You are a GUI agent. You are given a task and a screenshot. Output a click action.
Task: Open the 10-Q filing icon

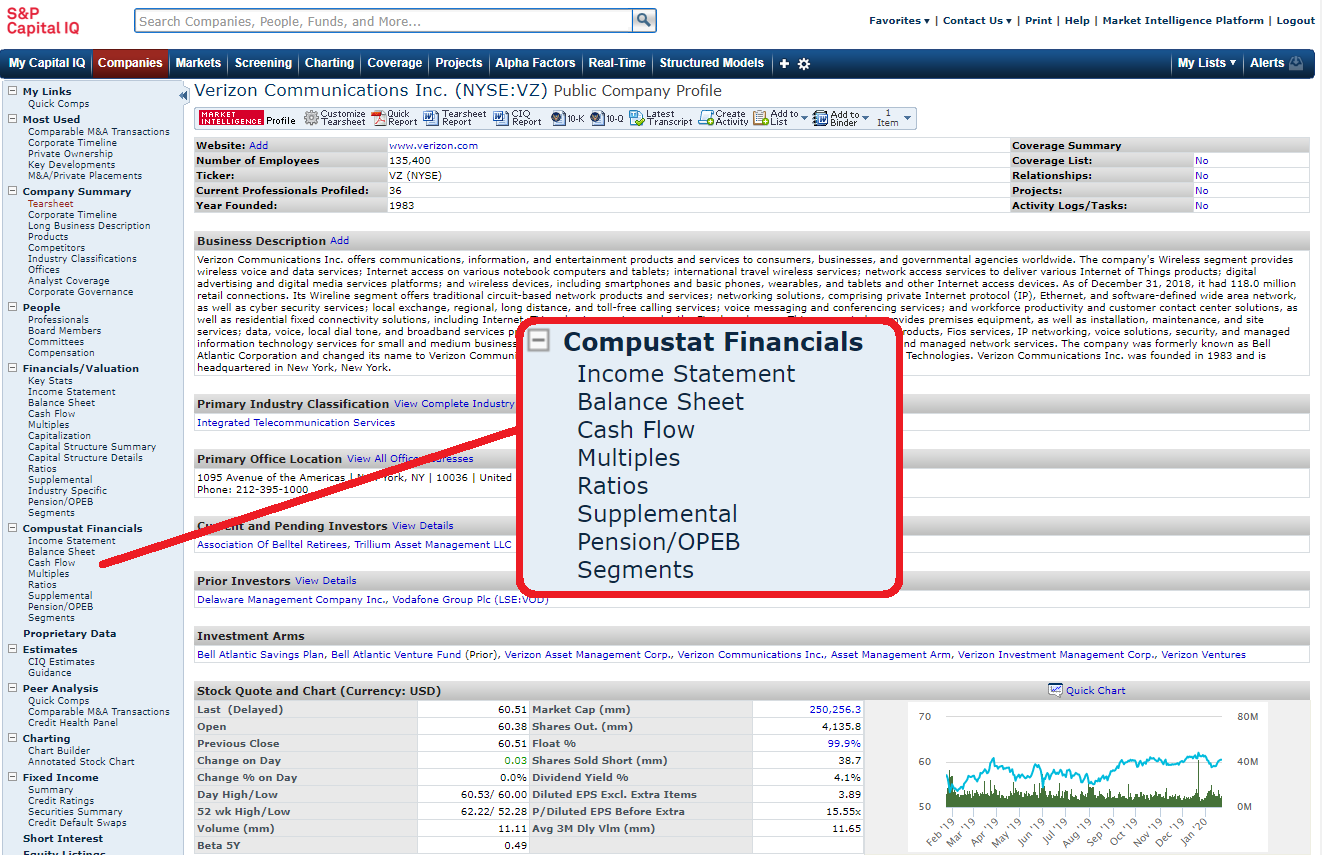[x=597, y=118]
